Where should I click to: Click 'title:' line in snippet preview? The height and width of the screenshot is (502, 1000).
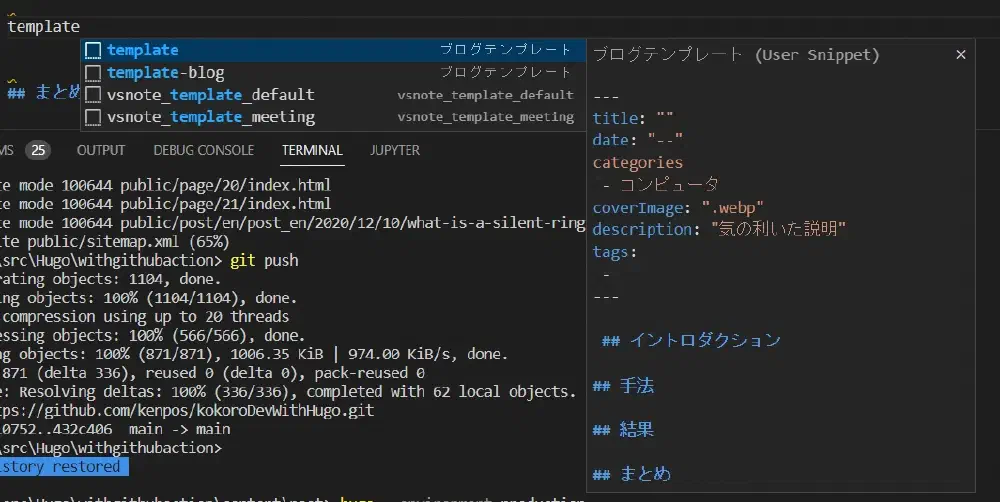point(633,118)
